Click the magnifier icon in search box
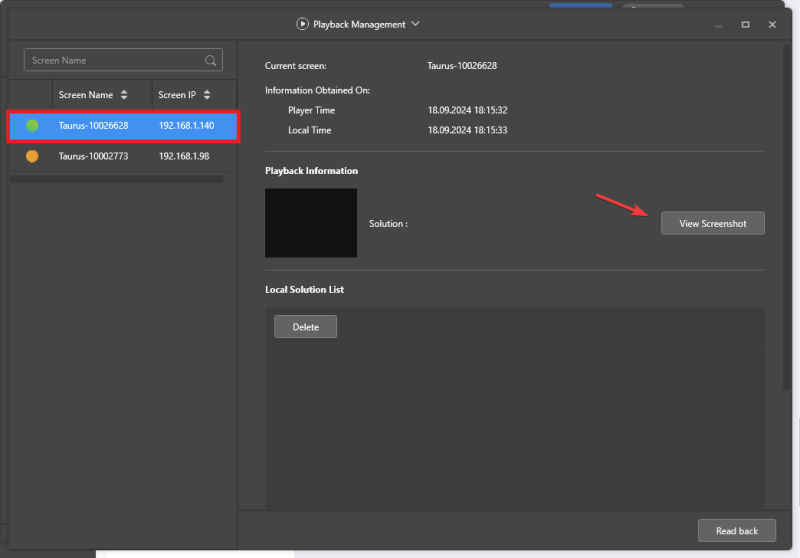Viewport: 800px width, 558px height. pyautogui.click(x=211, y=61)
